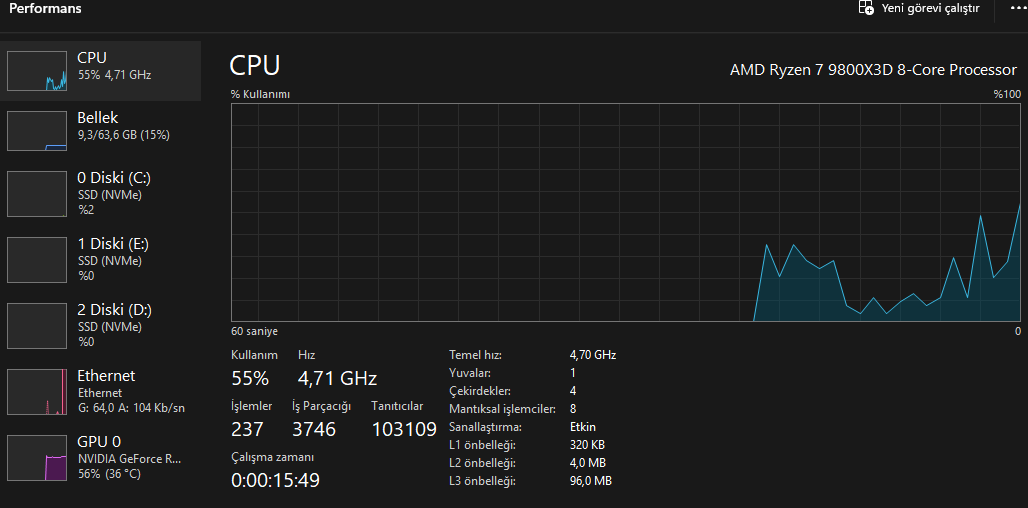Click the '%100' graph scale label

1007,94
